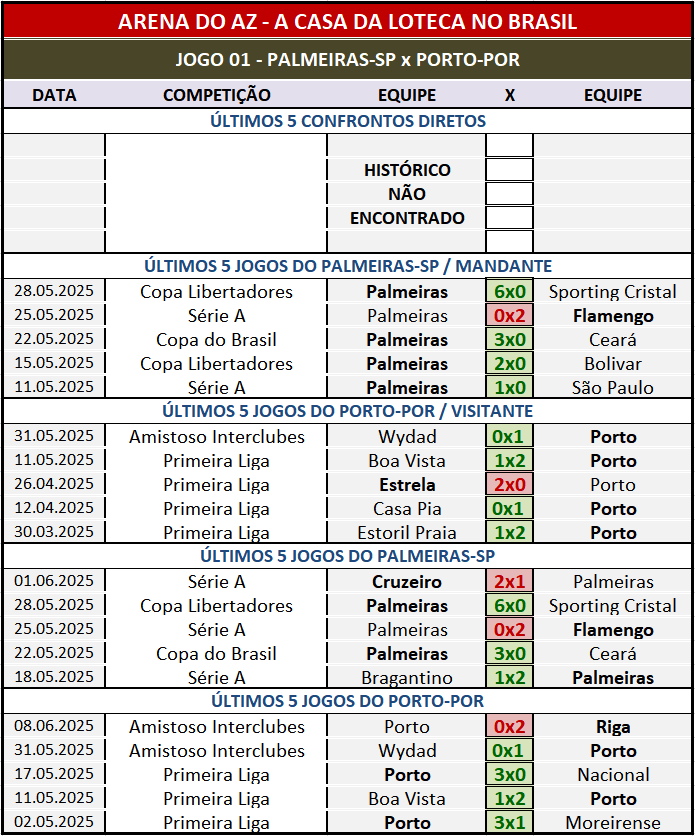Select the HISTÓRICO NÃO ENCONTRADO message
Viewport: 695px width, 836px height.
[407, 194]
